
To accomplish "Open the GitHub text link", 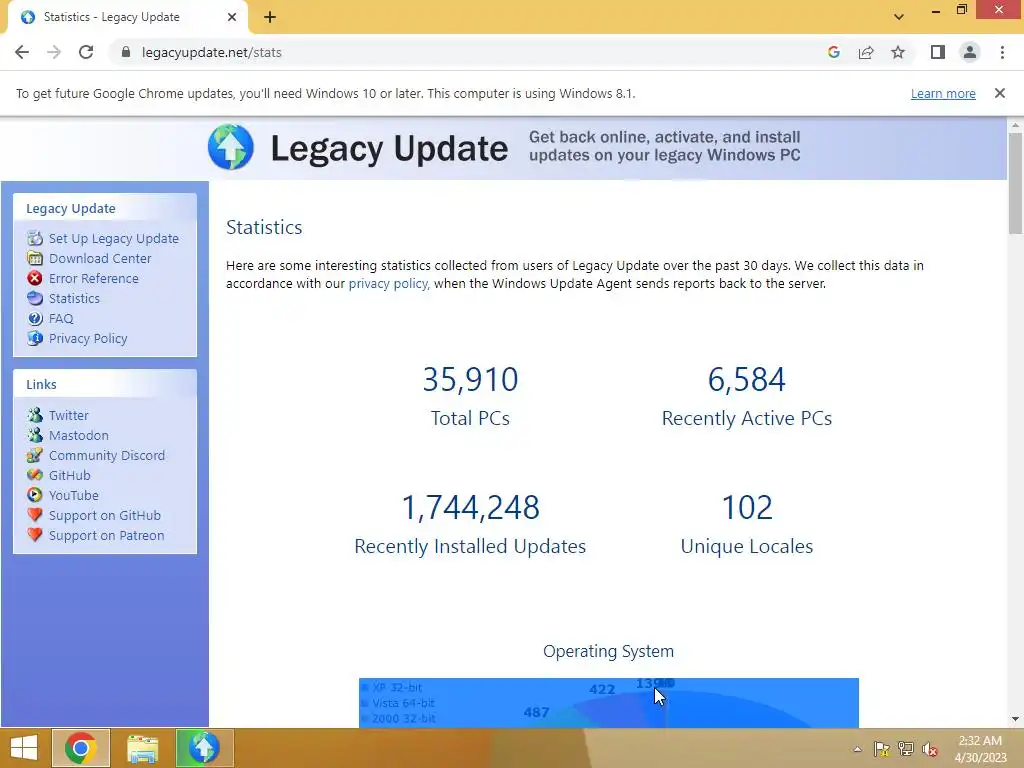I will tap(70, 475).
